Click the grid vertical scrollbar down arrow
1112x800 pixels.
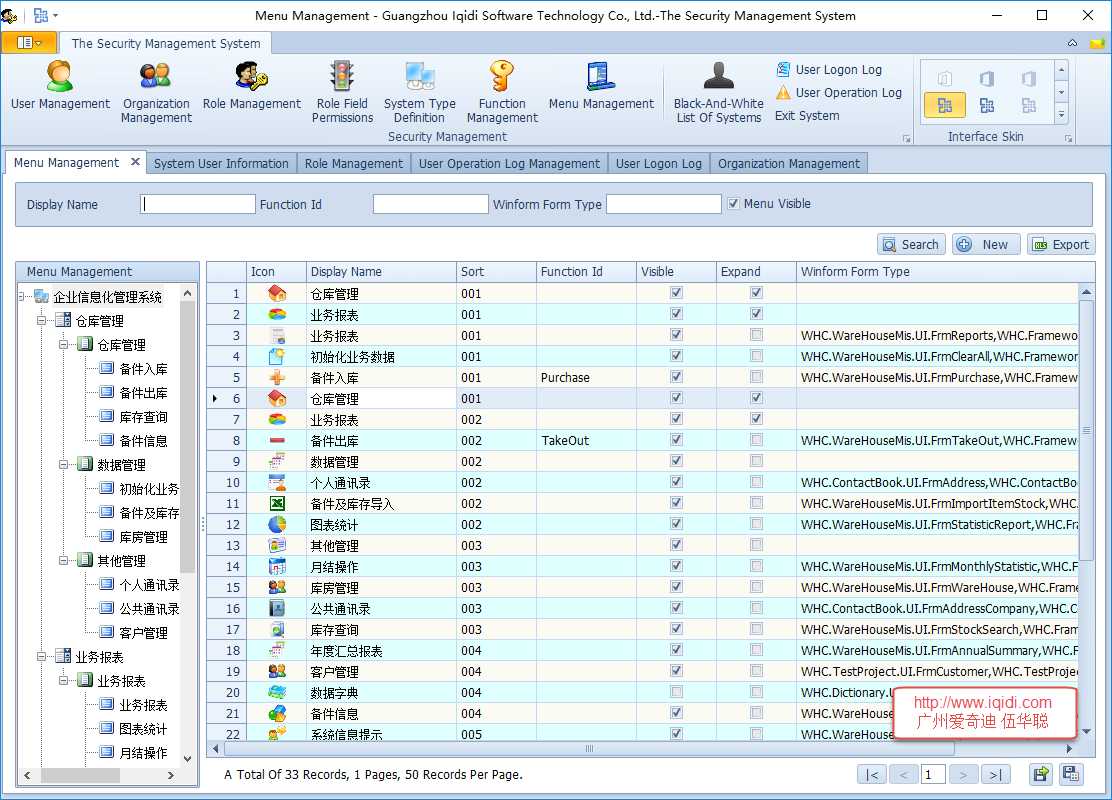[x=1086, y=731]
